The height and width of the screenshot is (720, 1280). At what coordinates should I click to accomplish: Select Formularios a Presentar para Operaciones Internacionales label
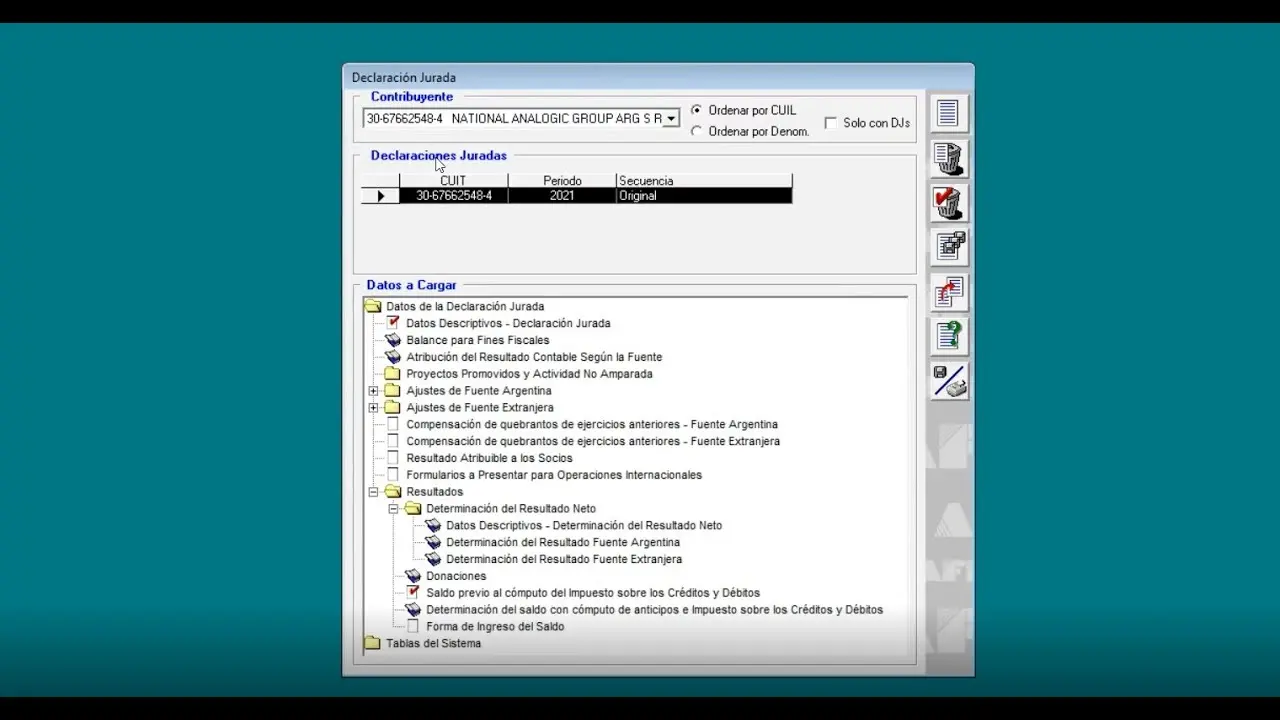554,475
